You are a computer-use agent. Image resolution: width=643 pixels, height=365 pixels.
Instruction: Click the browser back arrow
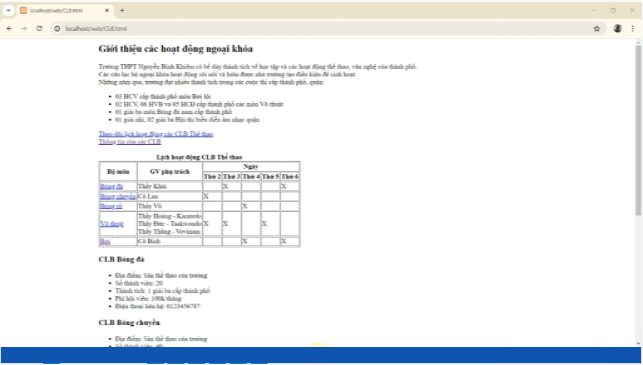(x=9, y=29)
